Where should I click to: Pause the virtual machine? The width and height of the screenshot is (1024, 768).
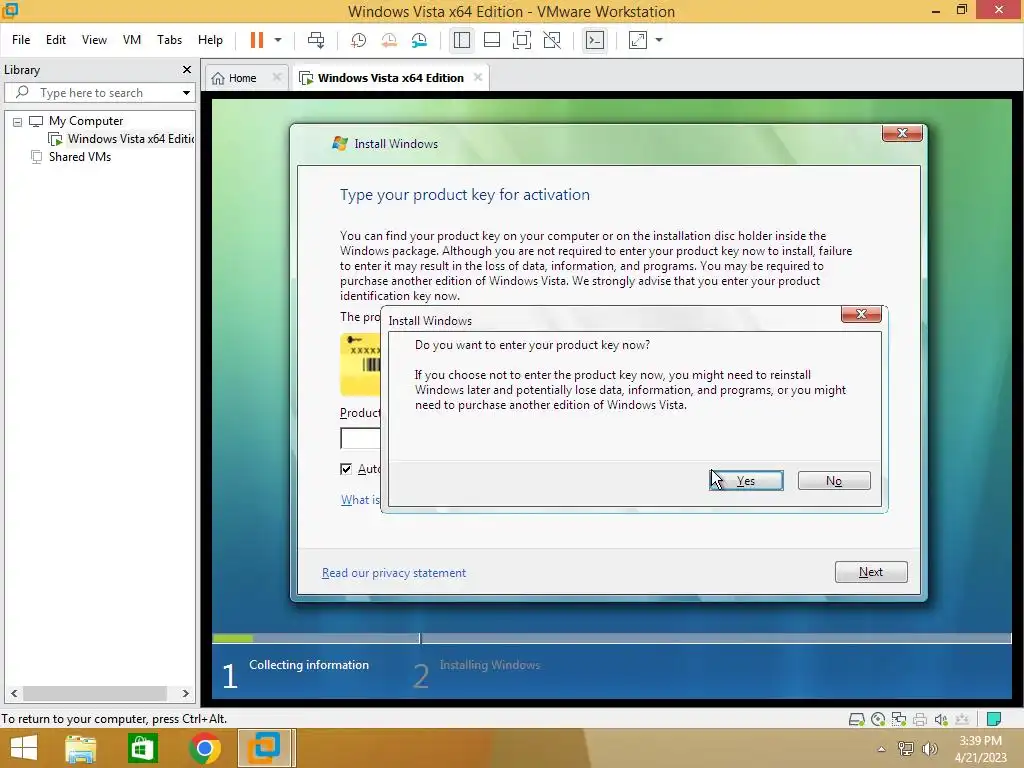(257, 40)
